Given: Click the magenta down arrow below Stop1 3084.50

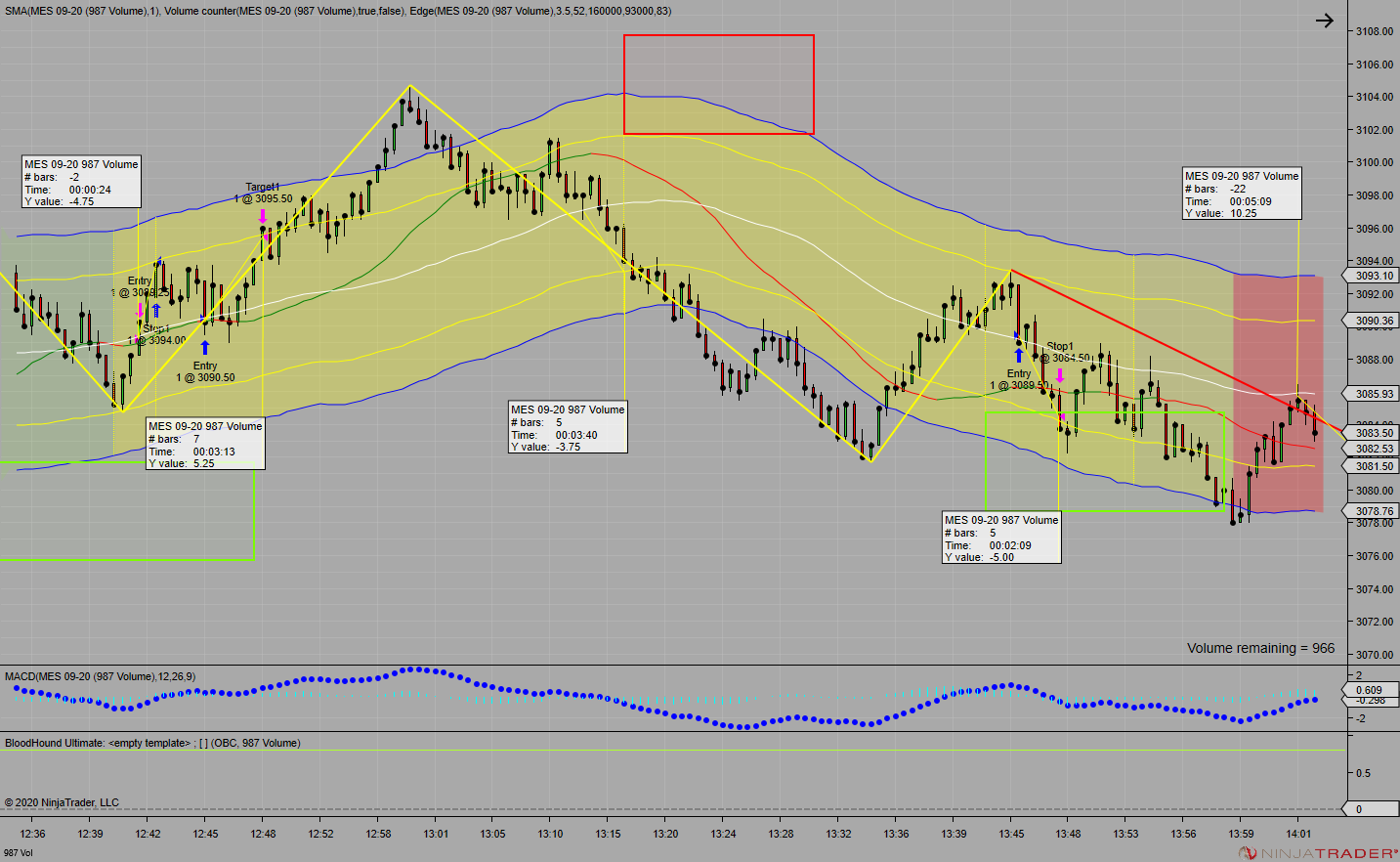Looking at the screenshot, I should tap(1059, 375).
